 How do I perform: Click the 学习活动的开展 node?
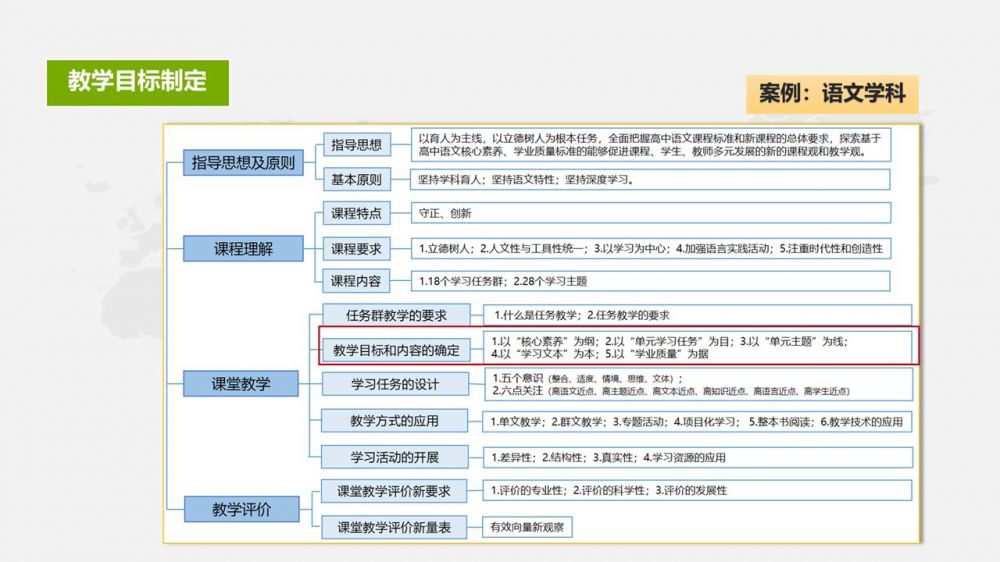(394, 457)
